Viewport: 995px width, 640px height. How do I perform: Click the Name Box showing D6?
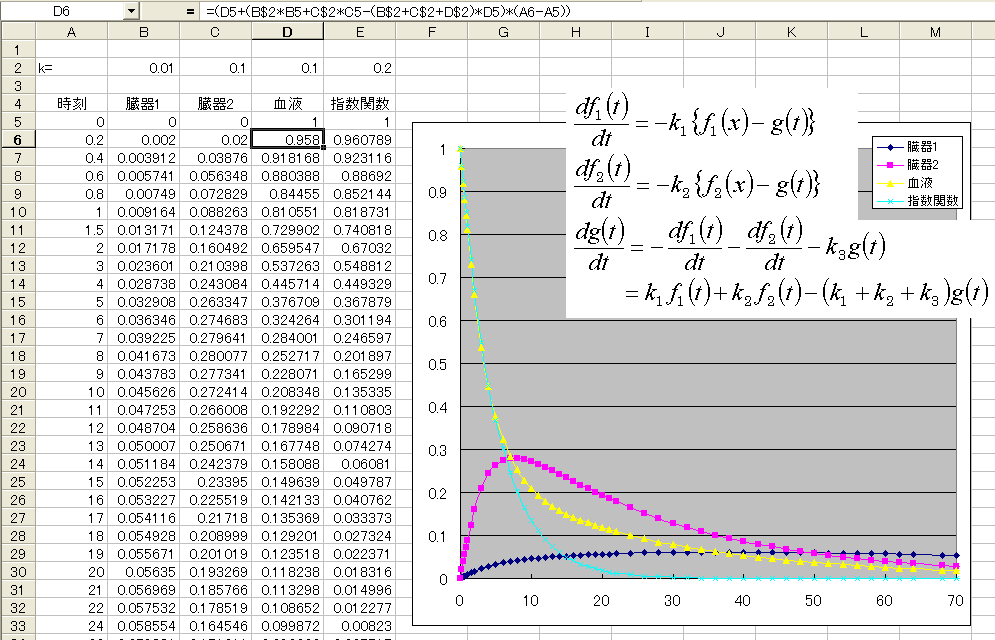(62, 11)
